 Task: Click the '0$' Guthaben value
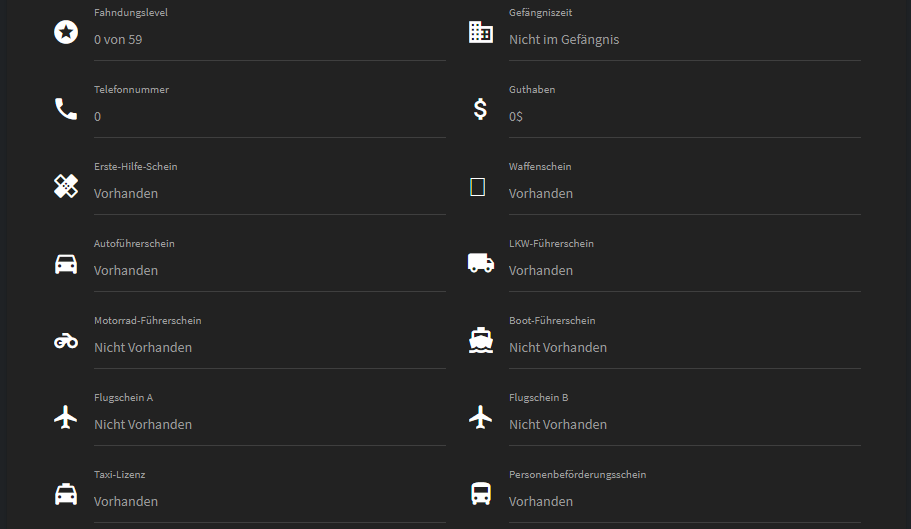pos(516,117)
